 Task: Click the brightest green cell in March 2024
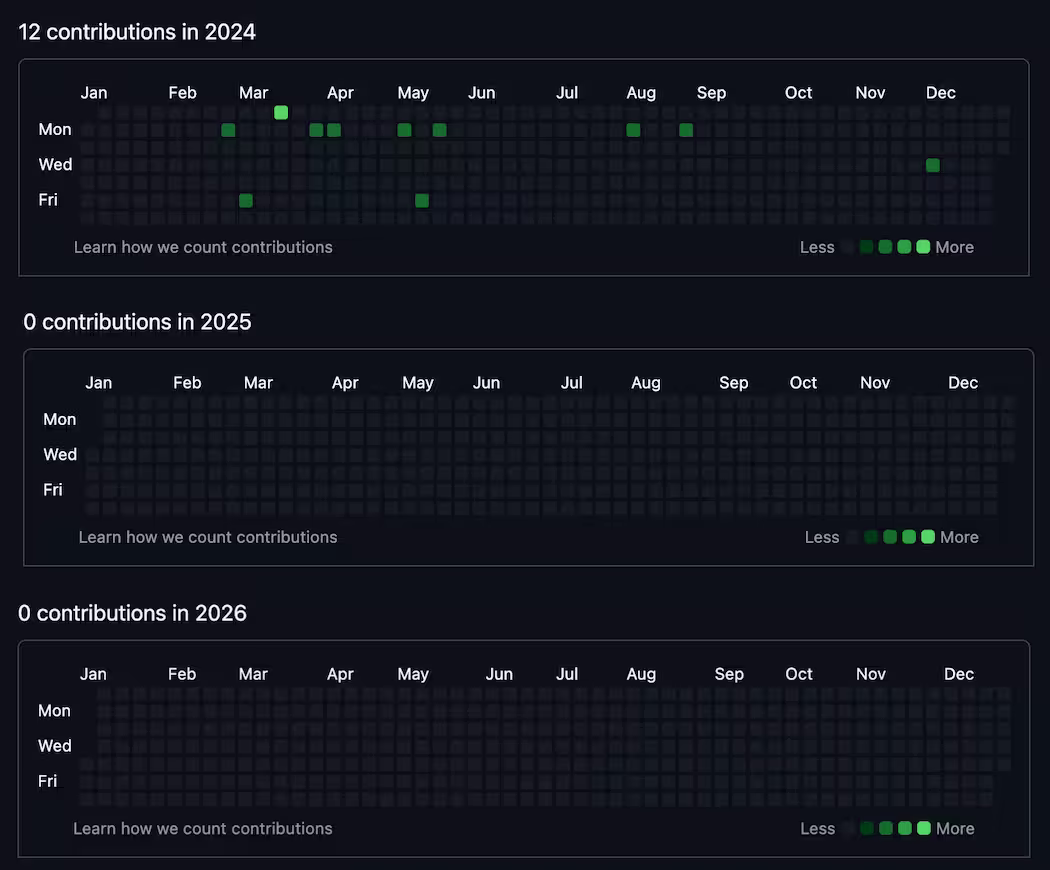click(281, 113)
